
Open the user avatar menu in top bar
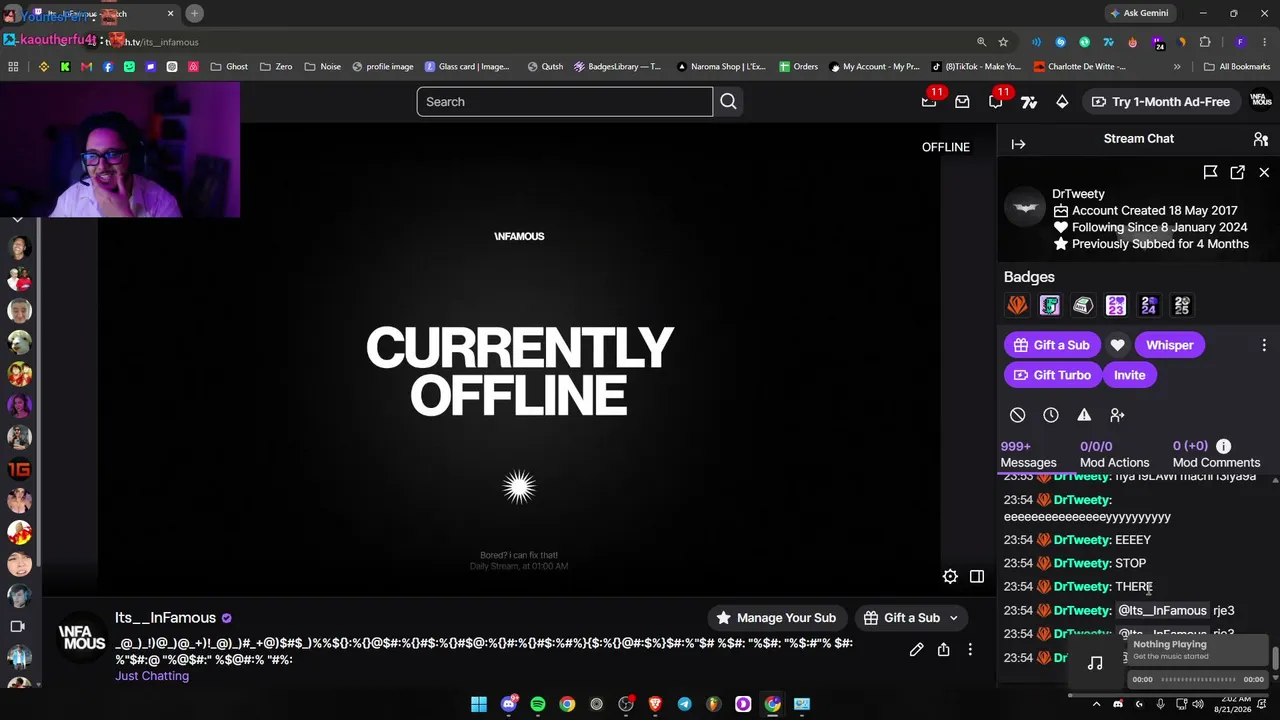(x=1262, y=101)
